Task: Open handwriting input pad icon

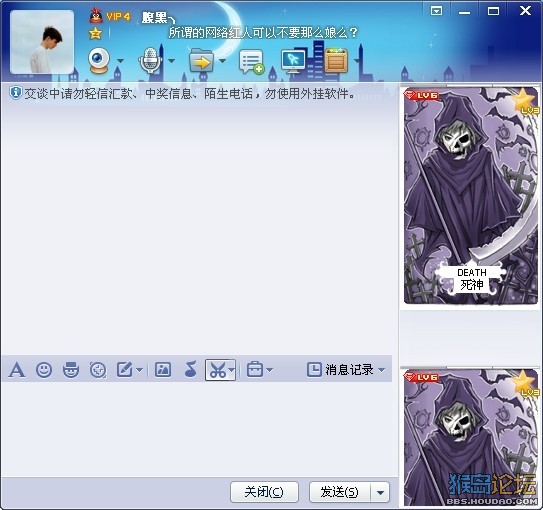Action: tap(125, 370)
